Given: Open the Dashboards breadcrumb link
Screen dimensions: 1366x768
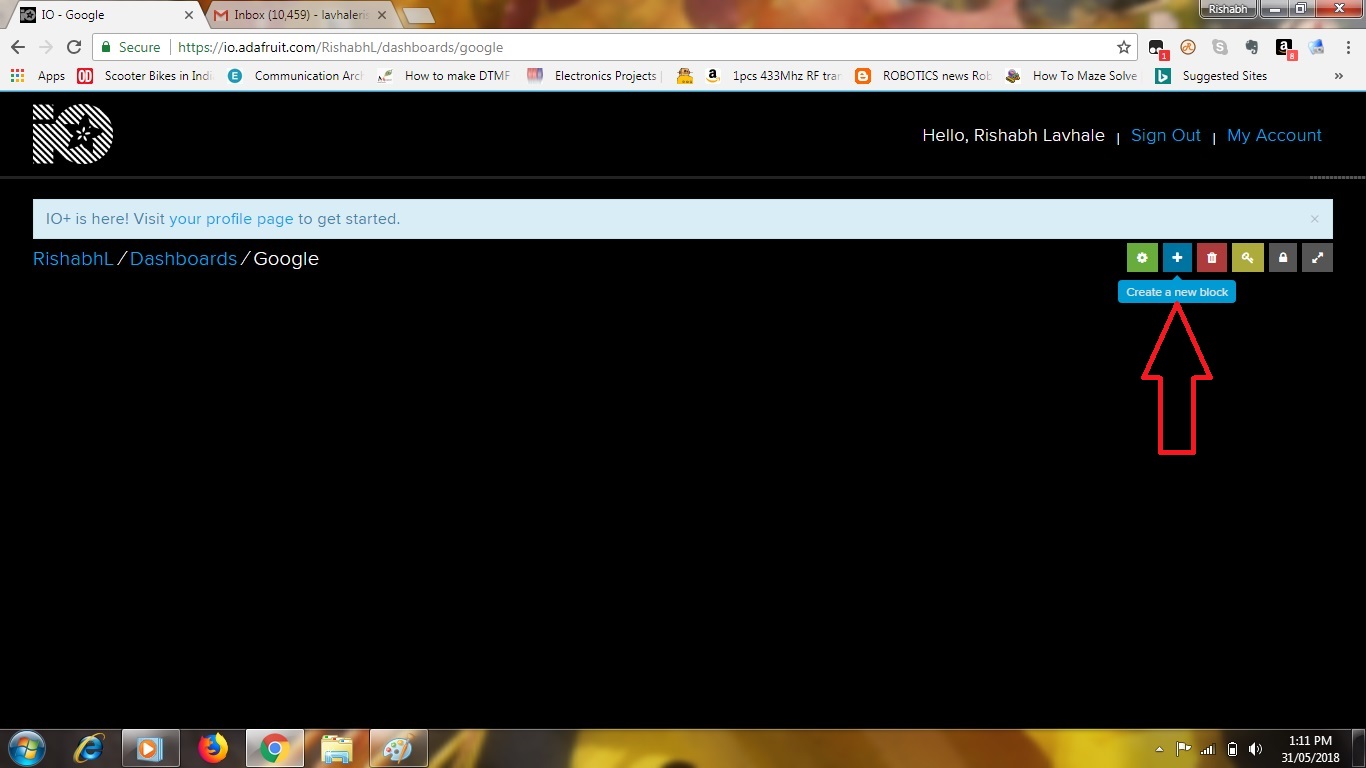Looking at the screenshot, I should (183, 259).
